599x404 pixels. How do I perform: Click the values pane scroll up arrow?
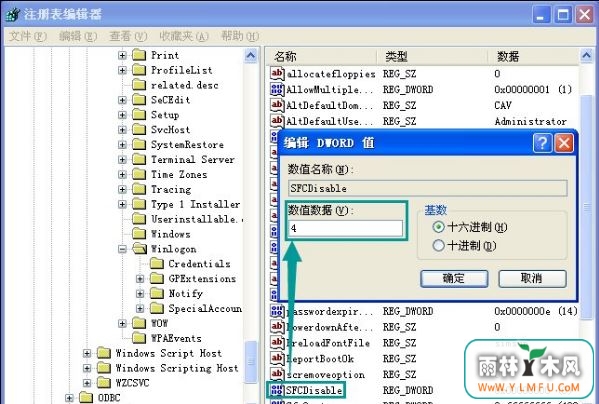pos(586,56)
